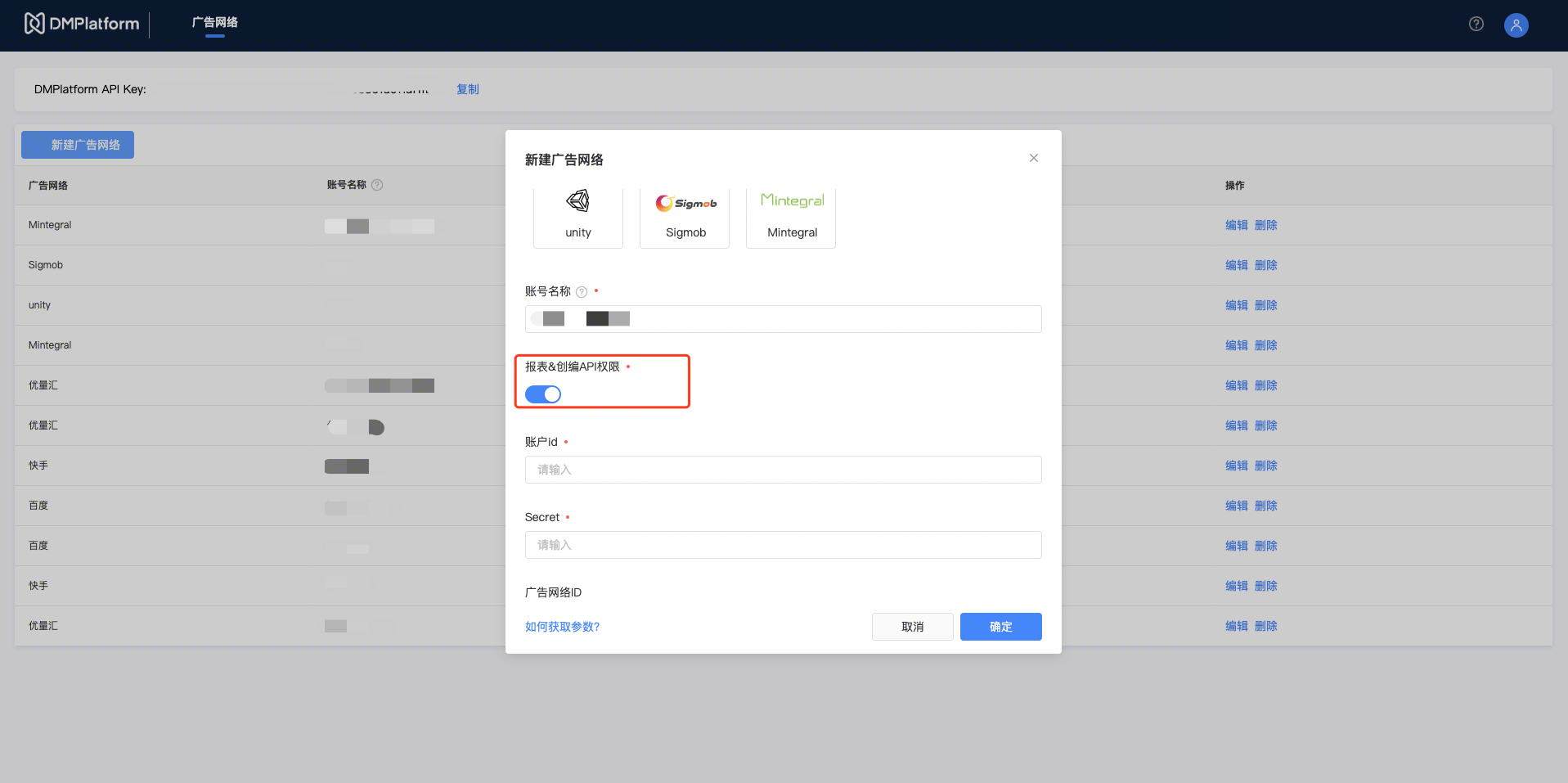The height and width of the screenshot is (783, 1568).
Task: Open the user profile avatar
Action: point(1516,25)
